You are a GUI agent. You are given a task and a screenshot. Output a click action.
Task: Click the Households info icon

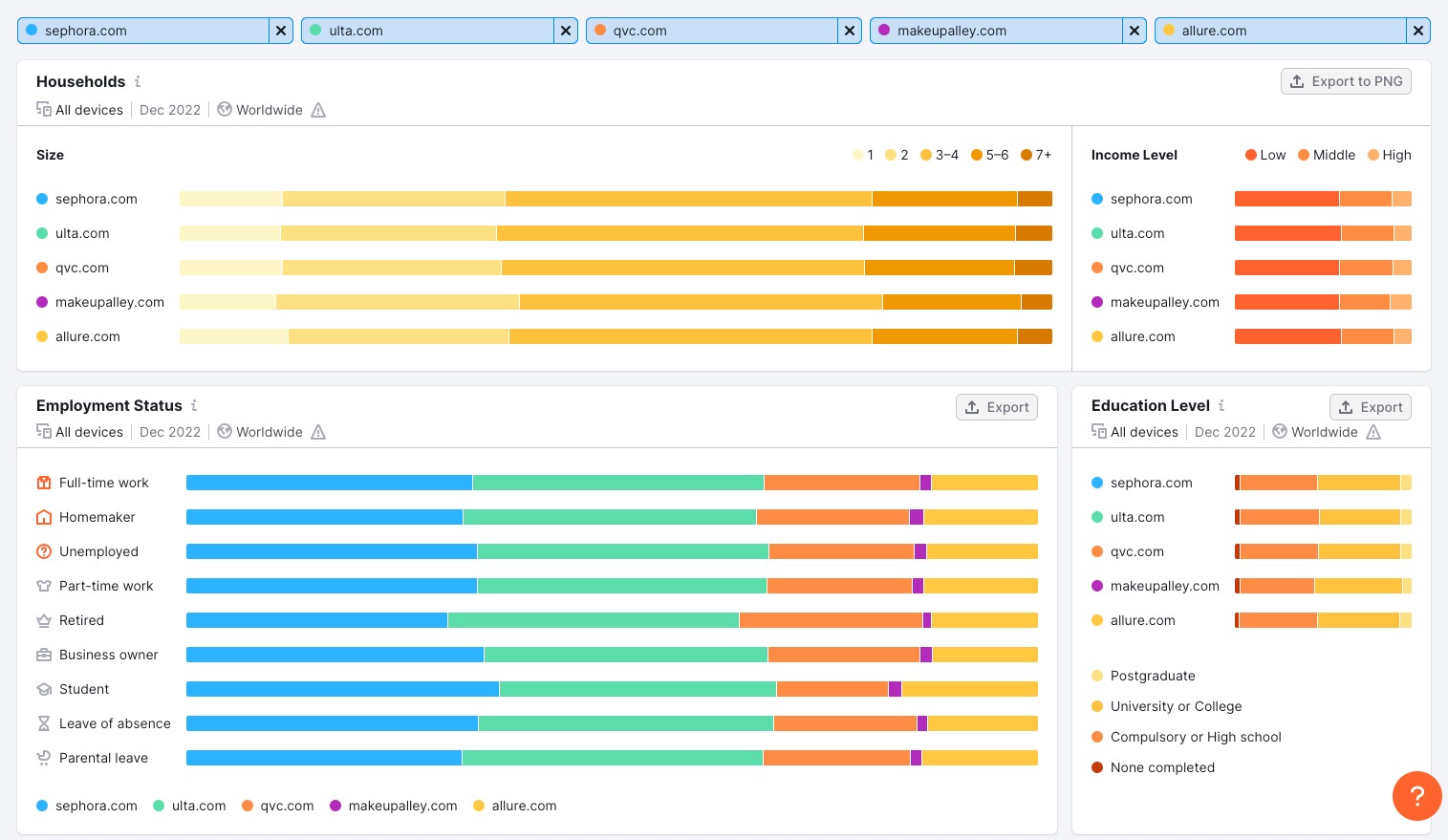[138, 81]
